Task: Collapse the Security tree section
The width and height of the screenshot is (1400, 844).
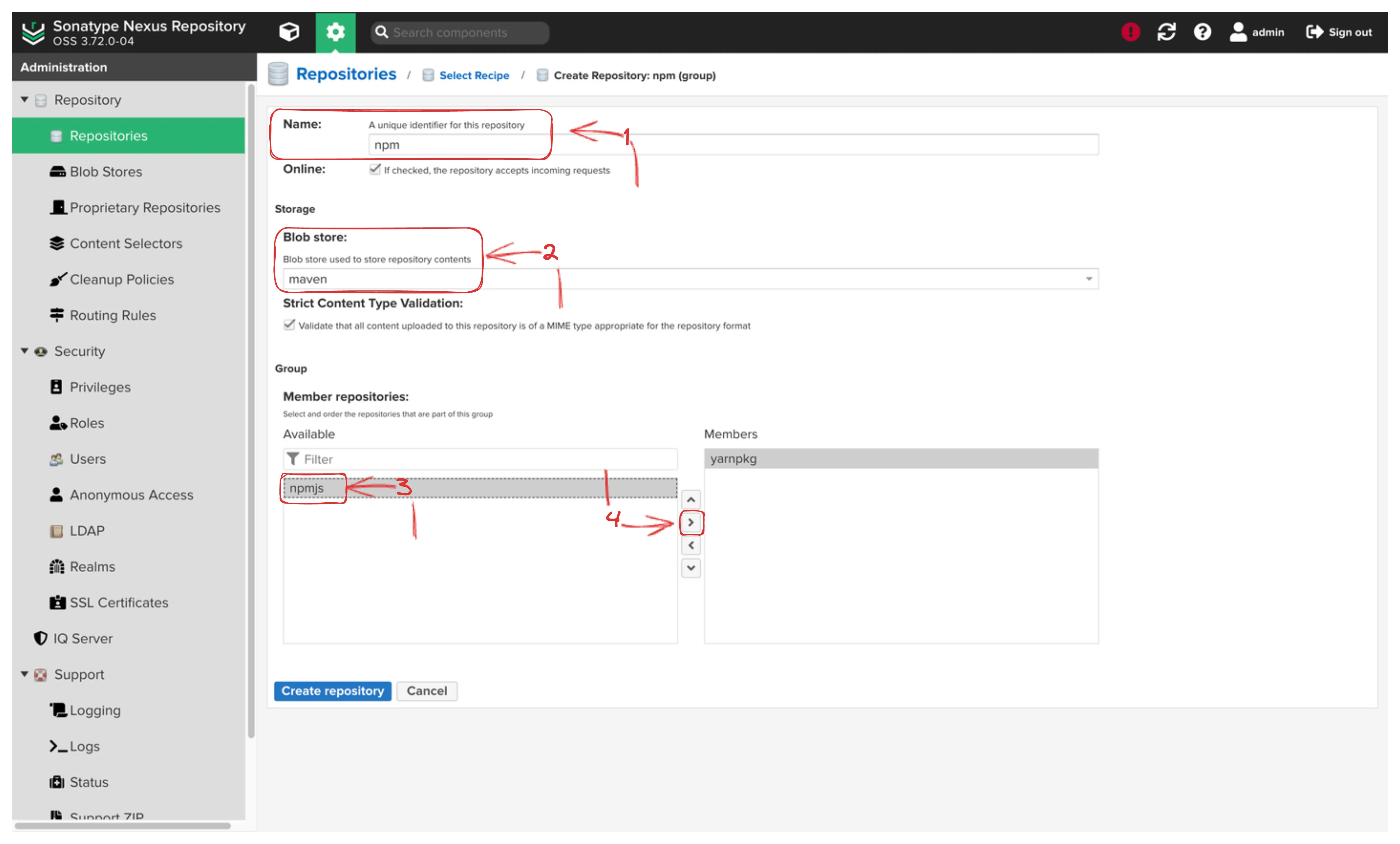Action: (x=25, y=351)
